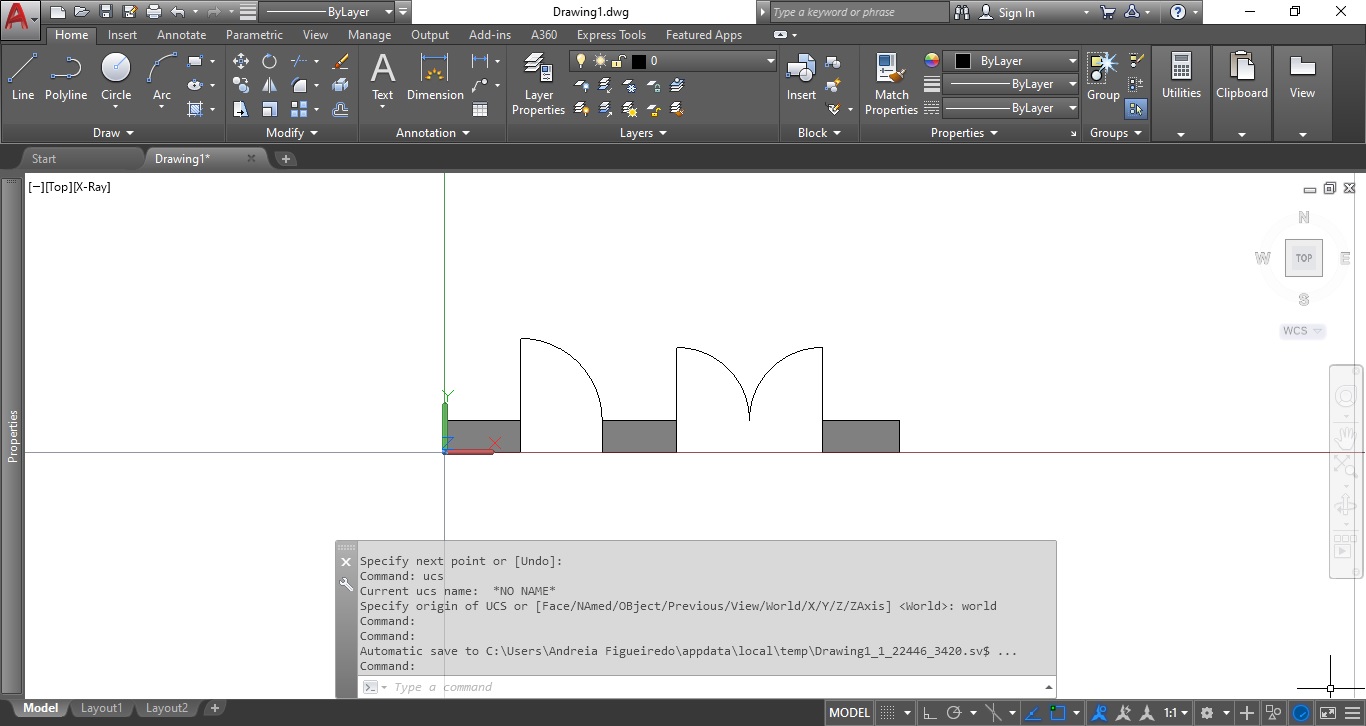This screenshot has height=726, width=1366.
Task: Toggle Isometric Drafting in status bar
Action: [x=995, y=713]
